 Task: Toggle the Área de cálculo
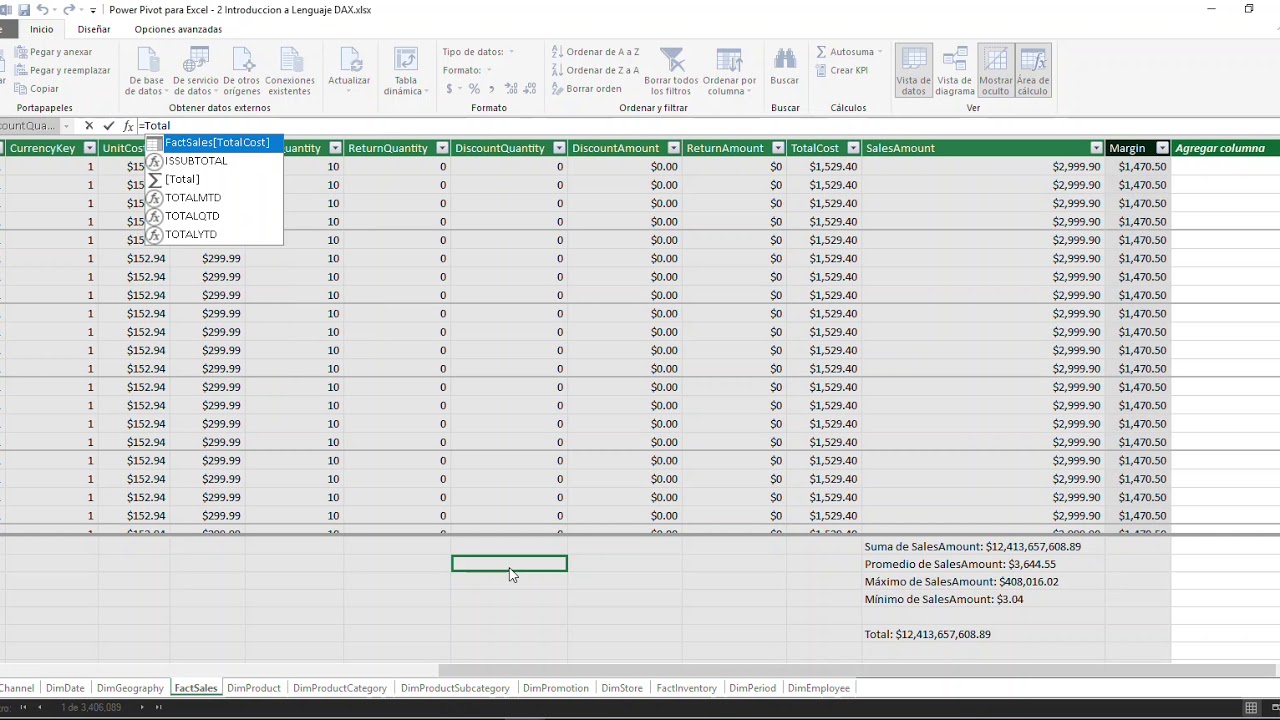pyautogui.click(x=1033, y=71)
